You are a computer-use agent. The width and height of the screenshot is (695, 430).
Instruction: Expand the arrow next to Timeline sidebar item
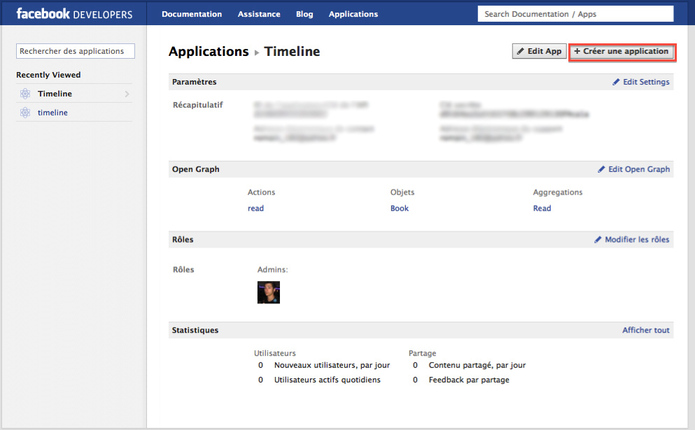[x=127, y=94]
